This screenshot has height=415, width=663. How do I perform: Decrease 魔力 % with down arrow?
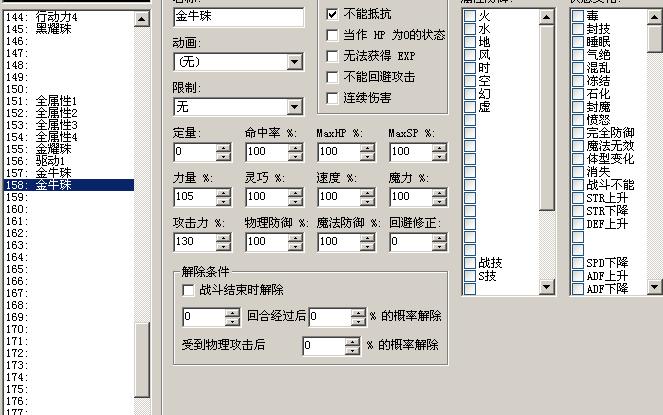[x=439, y=201]
